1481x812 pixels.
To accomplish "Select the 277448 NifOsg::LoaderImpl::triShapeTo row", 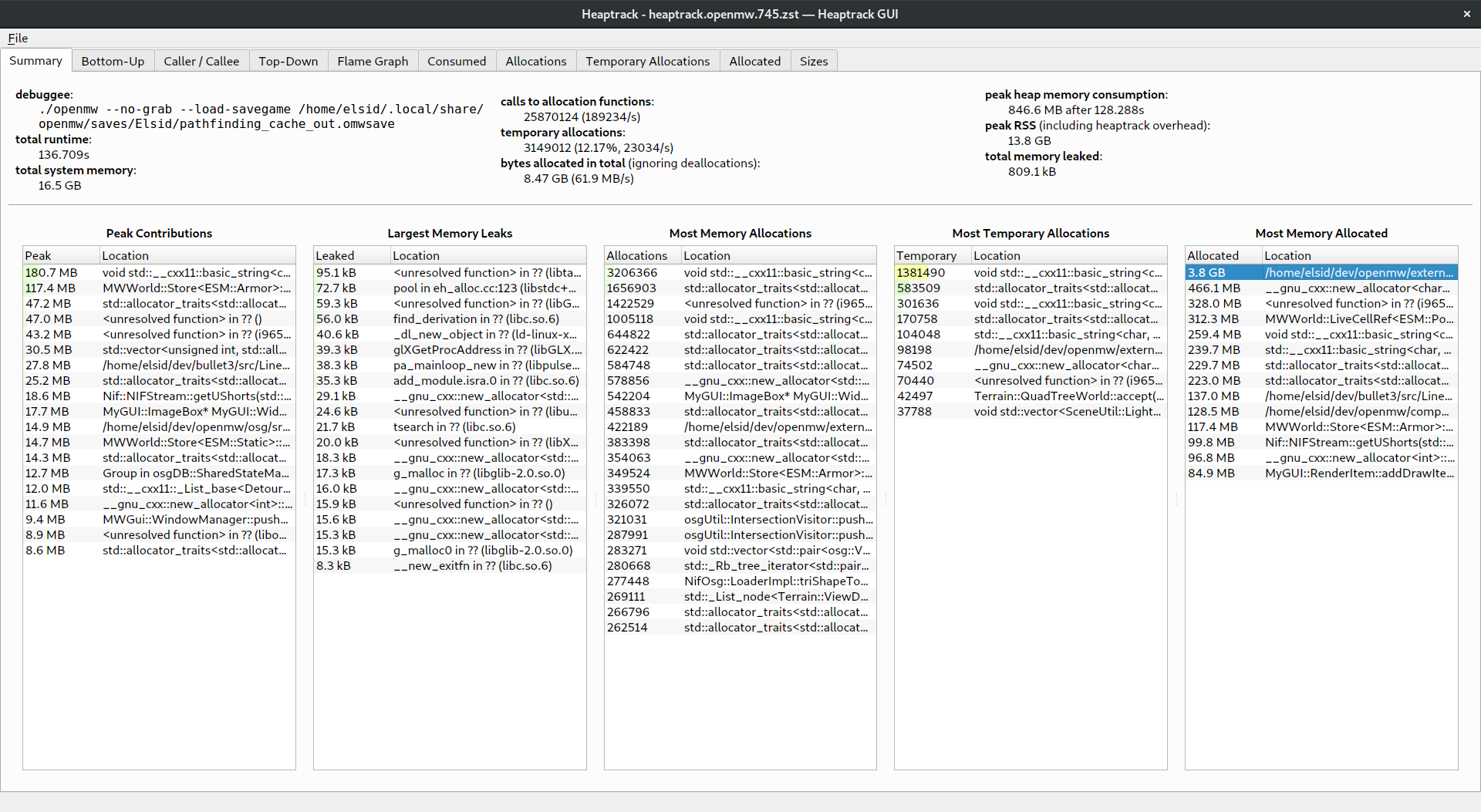I will point(740,581).
